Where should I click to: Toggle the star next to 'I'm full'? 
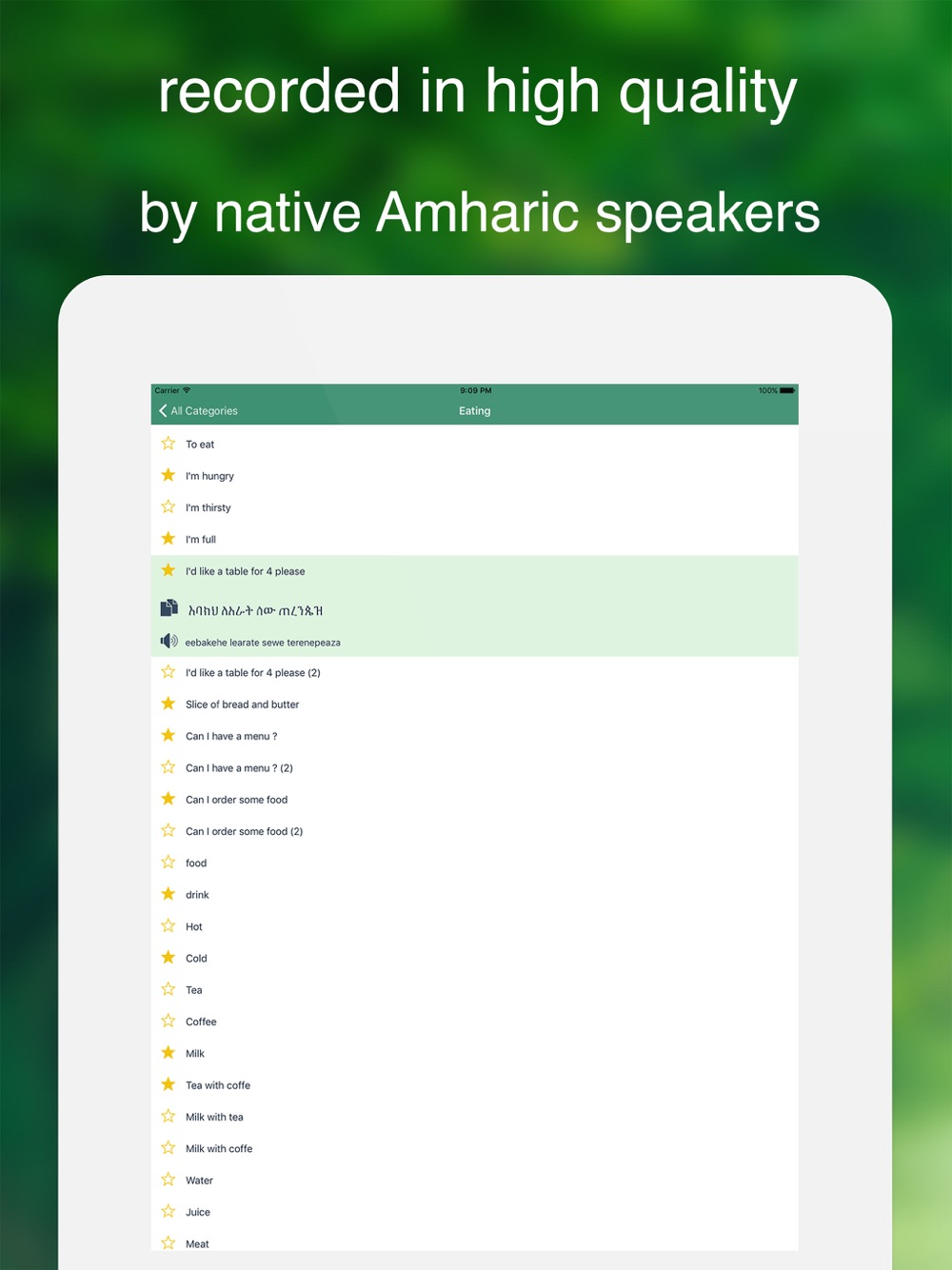tap(169, 539)
